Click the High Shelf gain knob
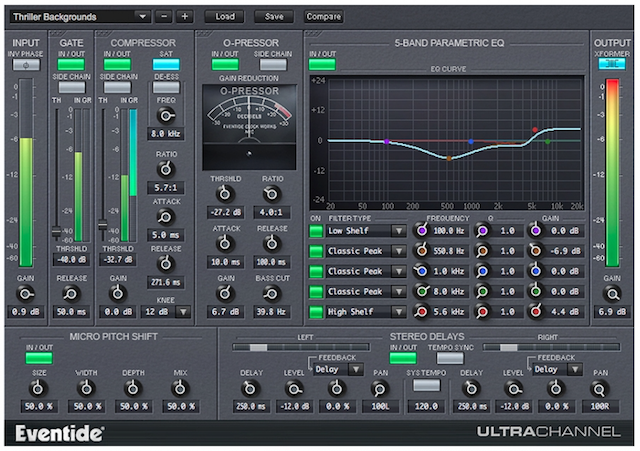Image resolution: width=640 pixels, height=451 pixels. (x=536, y=311)
